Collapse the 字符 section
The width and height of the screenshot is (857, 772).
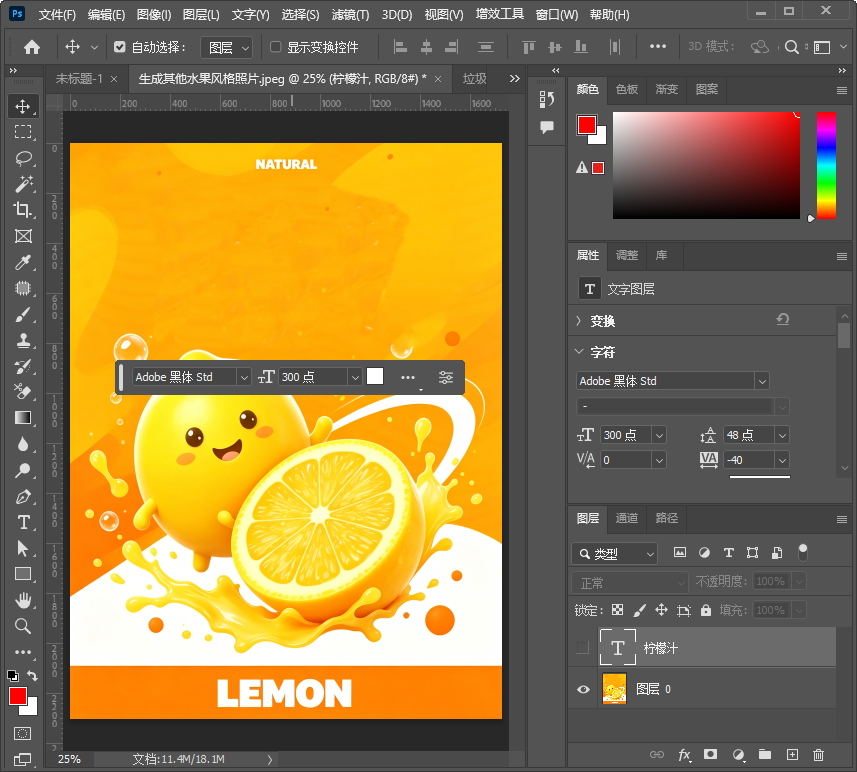point(579,352)
